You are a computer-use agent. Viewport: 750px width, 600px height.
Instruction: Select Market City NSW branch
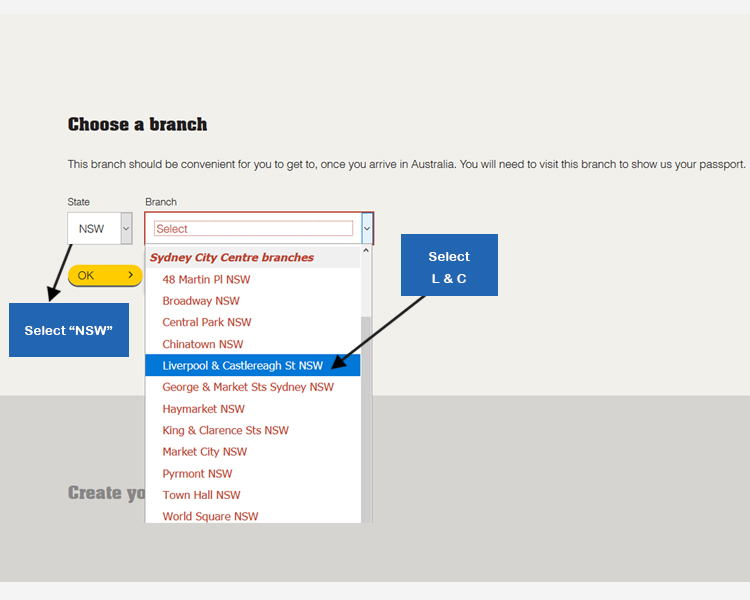(x=205, y=452)
